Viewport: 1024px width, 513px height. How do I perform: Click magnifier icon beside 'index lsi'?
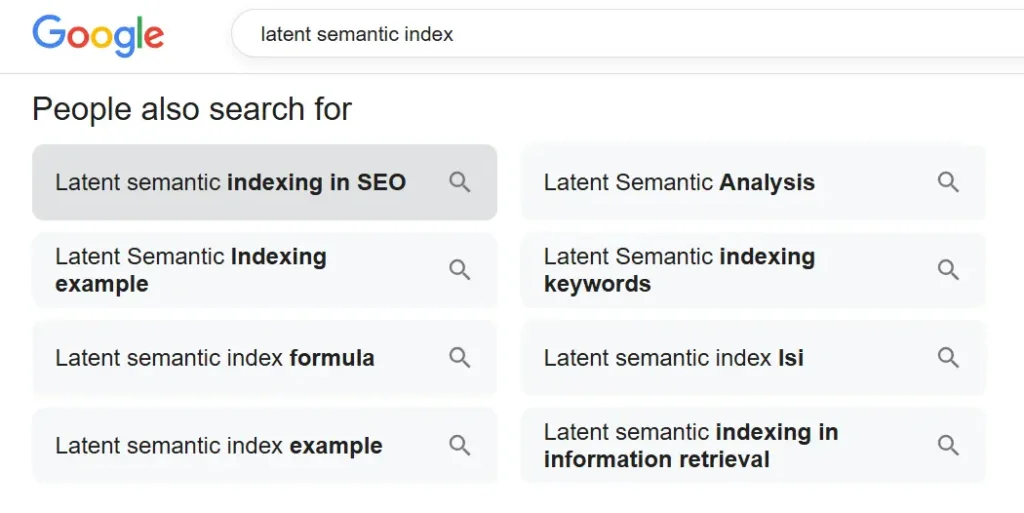pyautogui.click(x=948, y=358)
